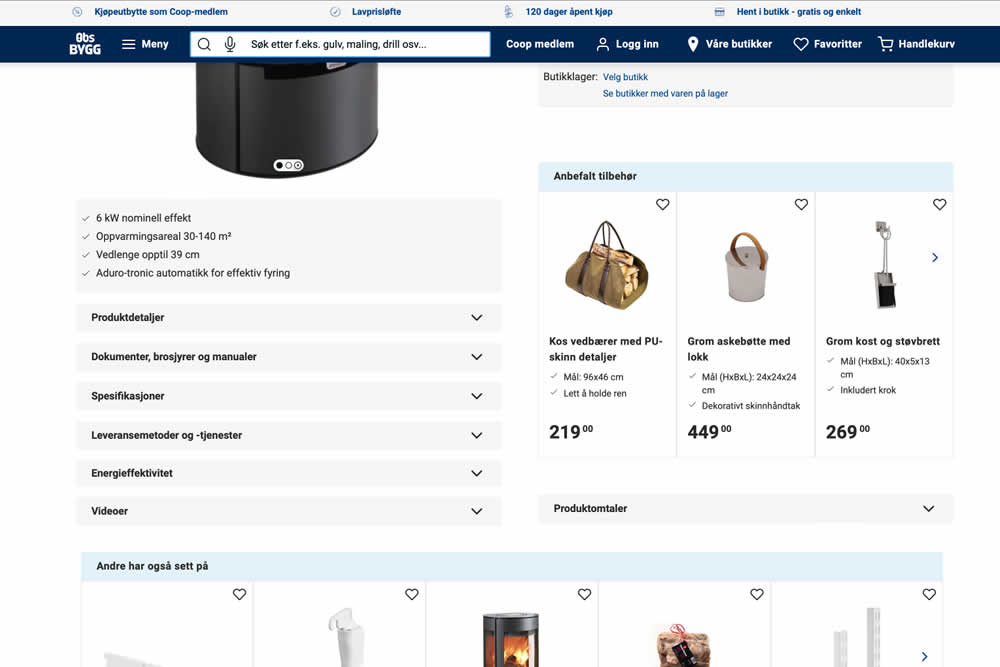Click the Velg butikk link

pyautogui.click(x=625, y=77)
